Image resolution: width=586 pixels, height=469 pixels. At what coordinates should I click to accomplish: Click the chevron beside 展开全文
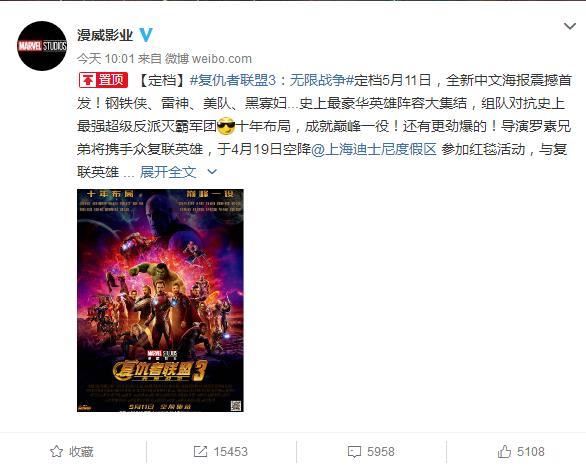[212, 172]
